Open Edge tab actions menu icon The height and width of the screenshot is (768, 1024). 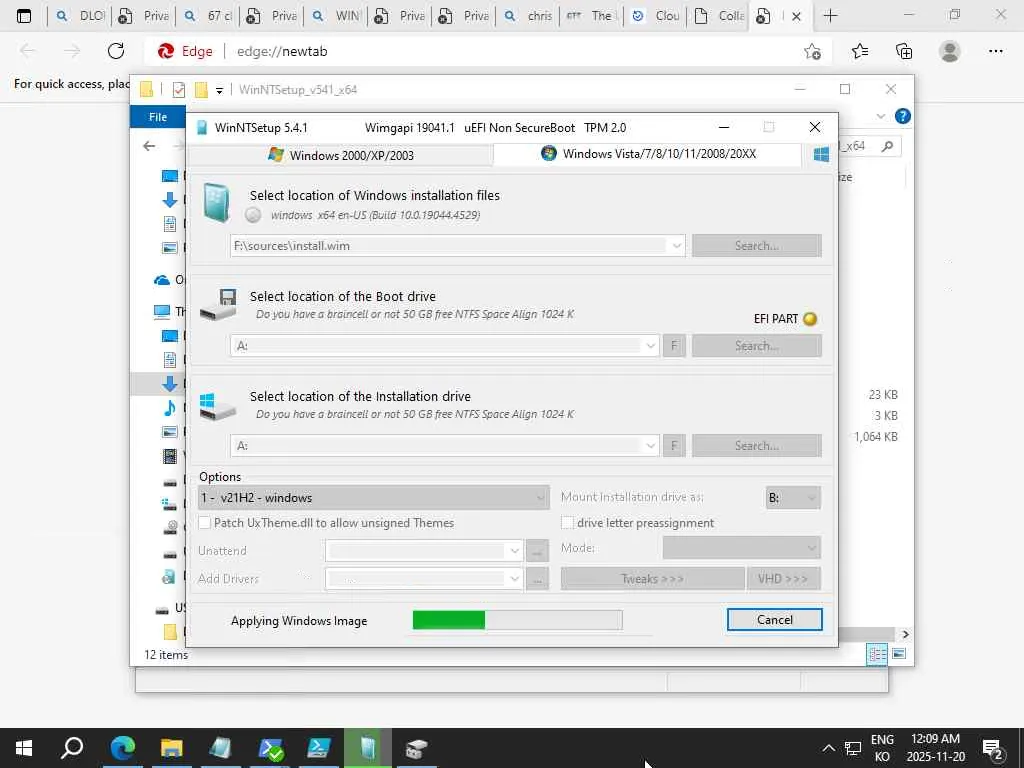[24, 16]
